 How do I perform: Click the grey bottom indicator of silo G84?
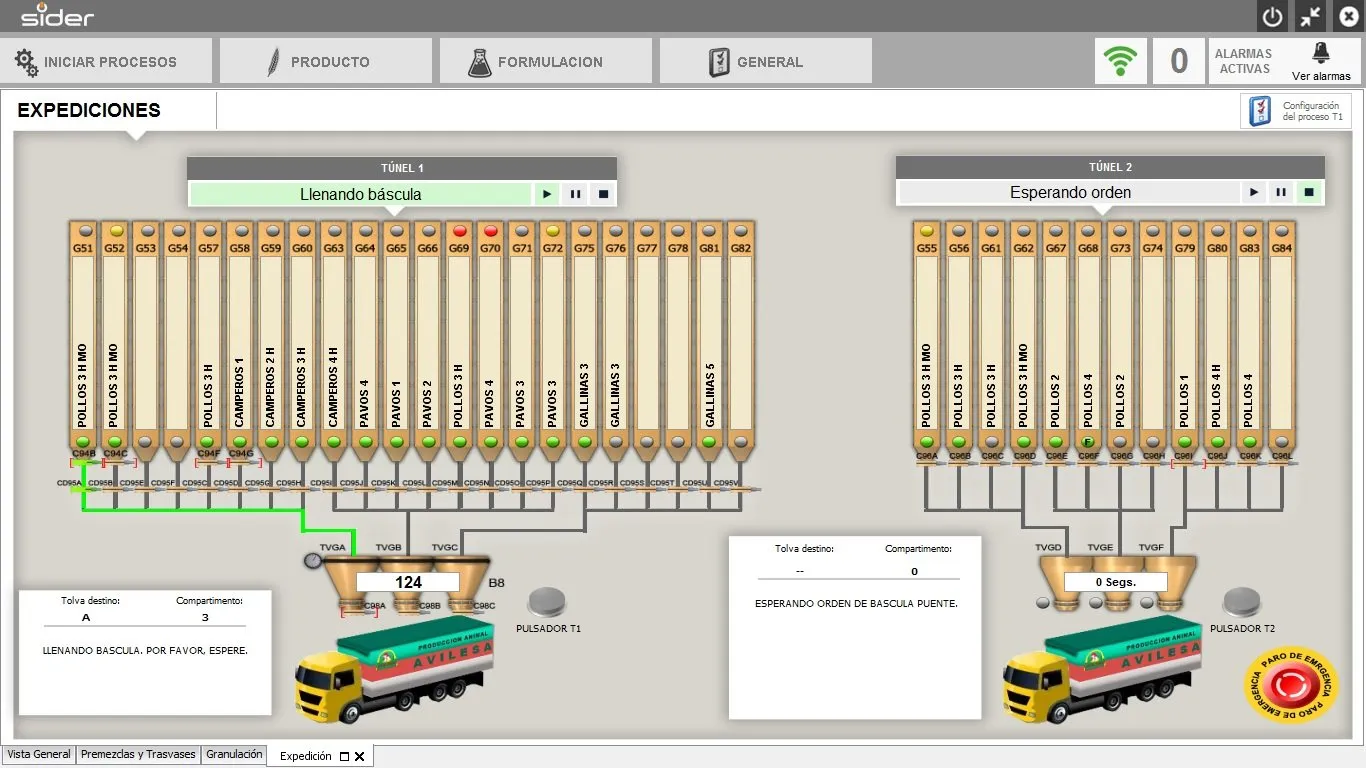pyautogui.click(x=1282, y=441)
